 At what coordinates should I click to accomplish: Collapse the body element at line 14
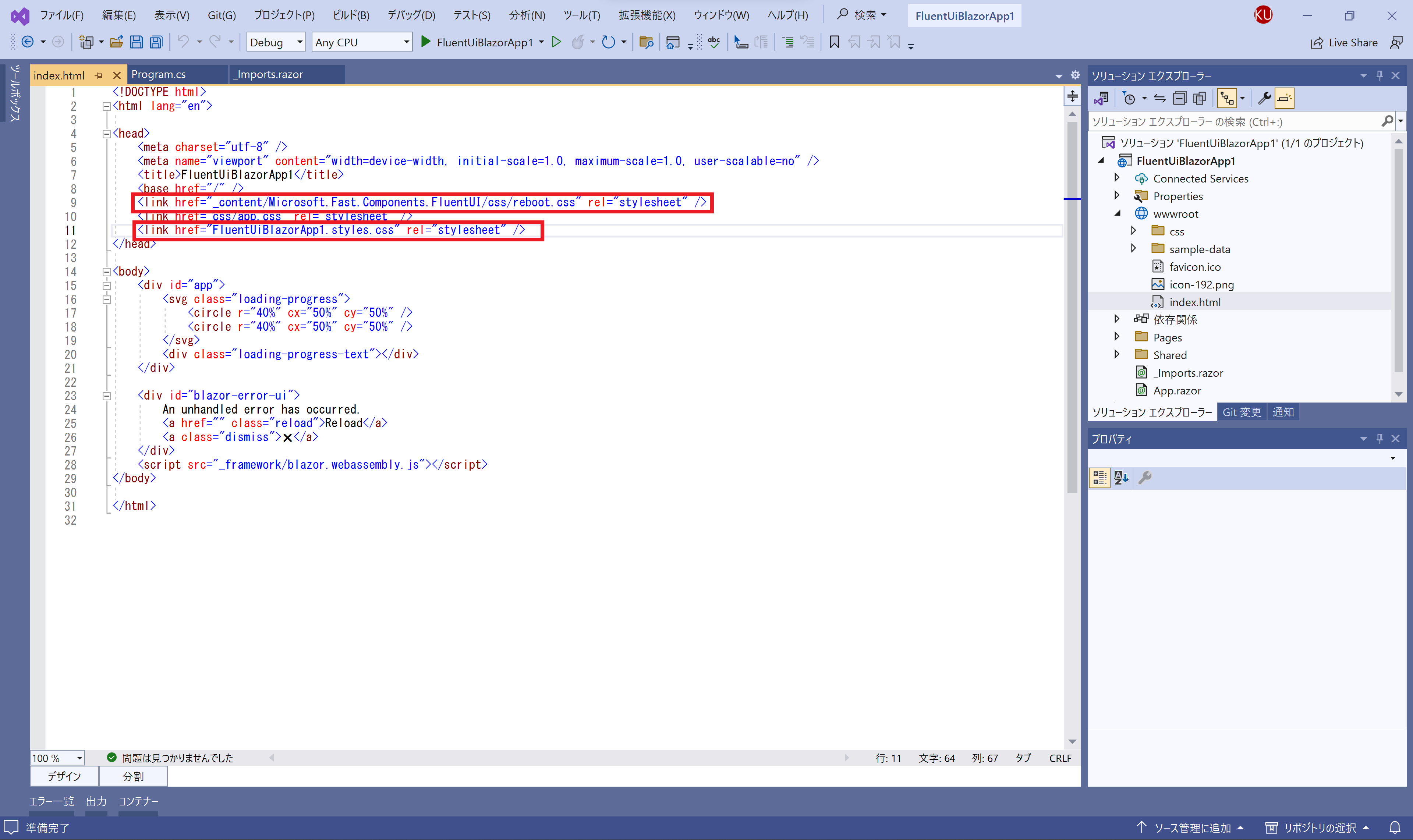[106, 272]
